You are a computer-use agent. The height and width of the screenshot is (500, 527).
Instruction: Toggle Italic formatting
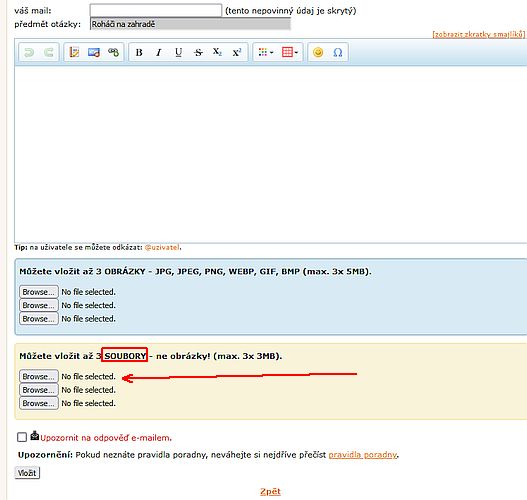[x=159, y=52]
